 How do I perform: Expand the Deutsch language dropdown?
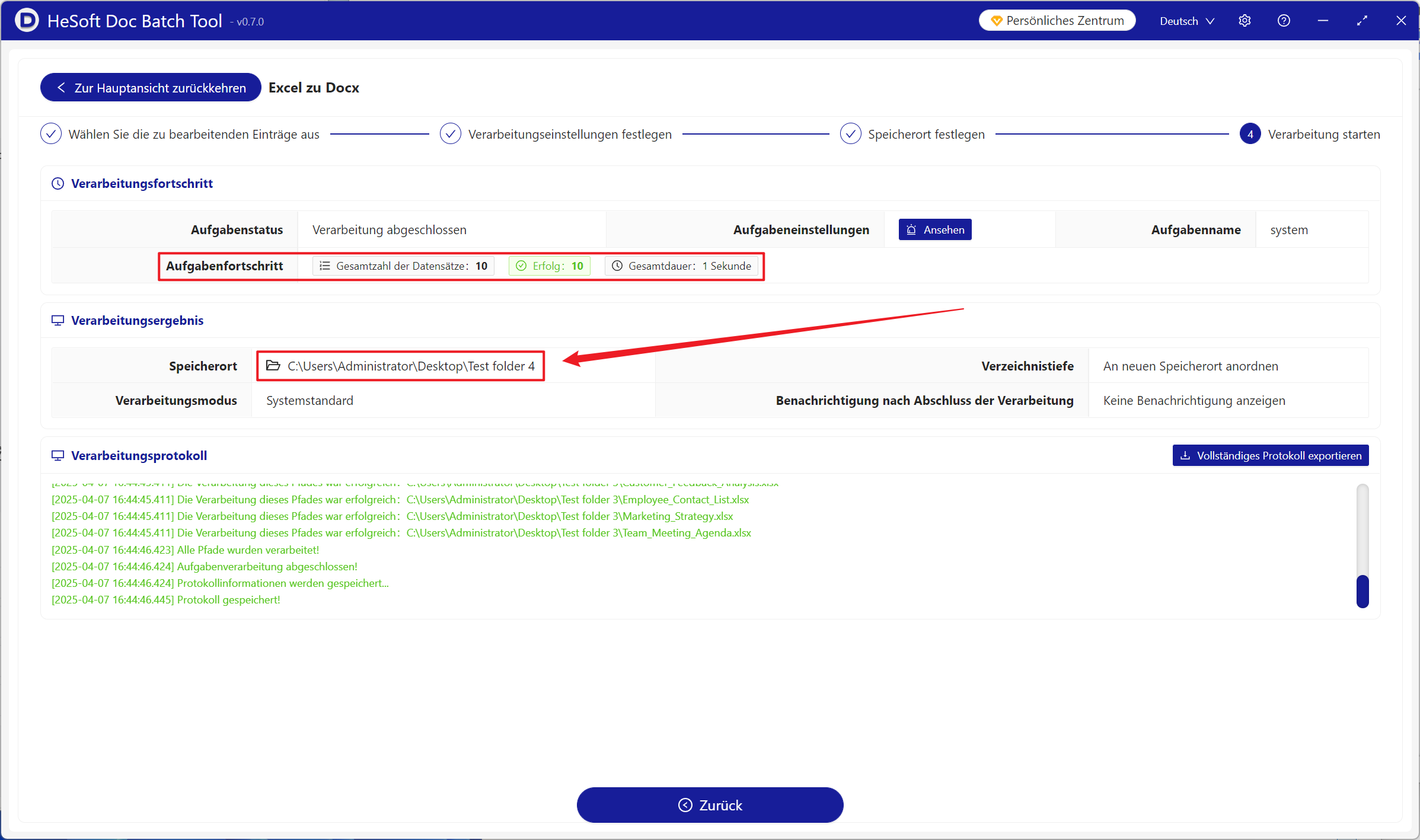tap(1187, 21)
